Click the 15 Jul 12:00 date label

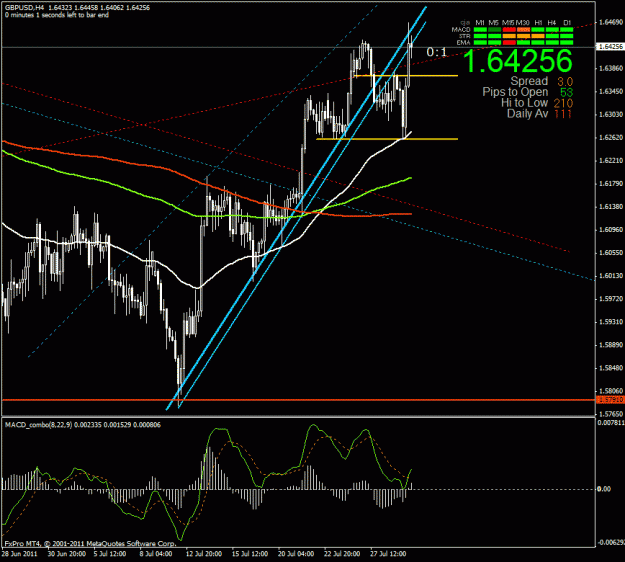(x=250, y=554)
